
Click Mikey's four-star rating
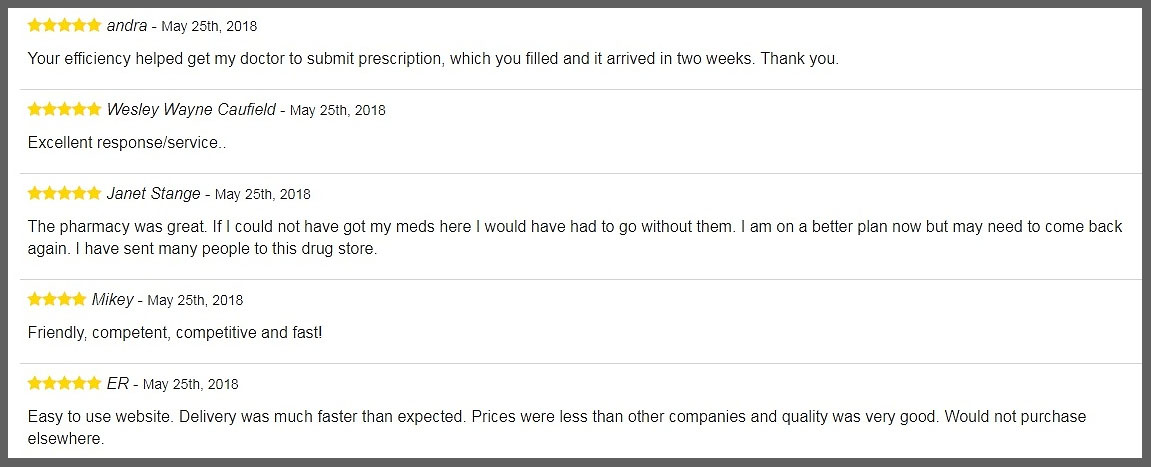[x=57, y=299]
